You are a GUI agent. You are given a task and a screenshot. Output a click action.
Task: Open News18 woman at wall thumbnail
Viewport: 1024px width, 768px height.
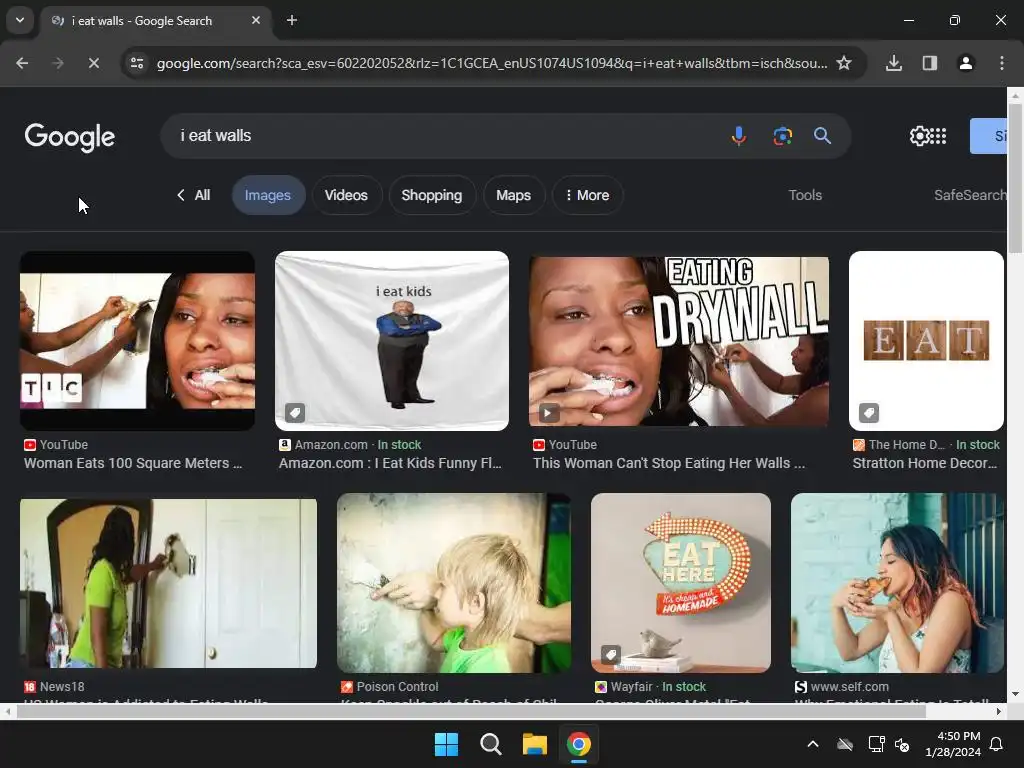pos(168,583)
